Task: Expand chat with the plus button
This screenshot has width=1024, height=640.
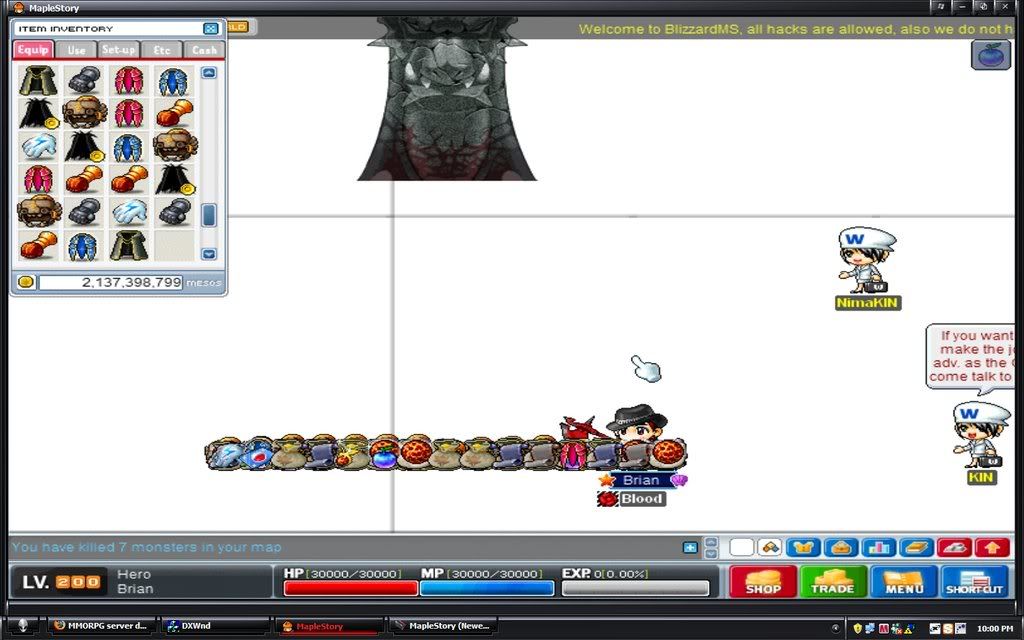Action: [x=690, y=547]
